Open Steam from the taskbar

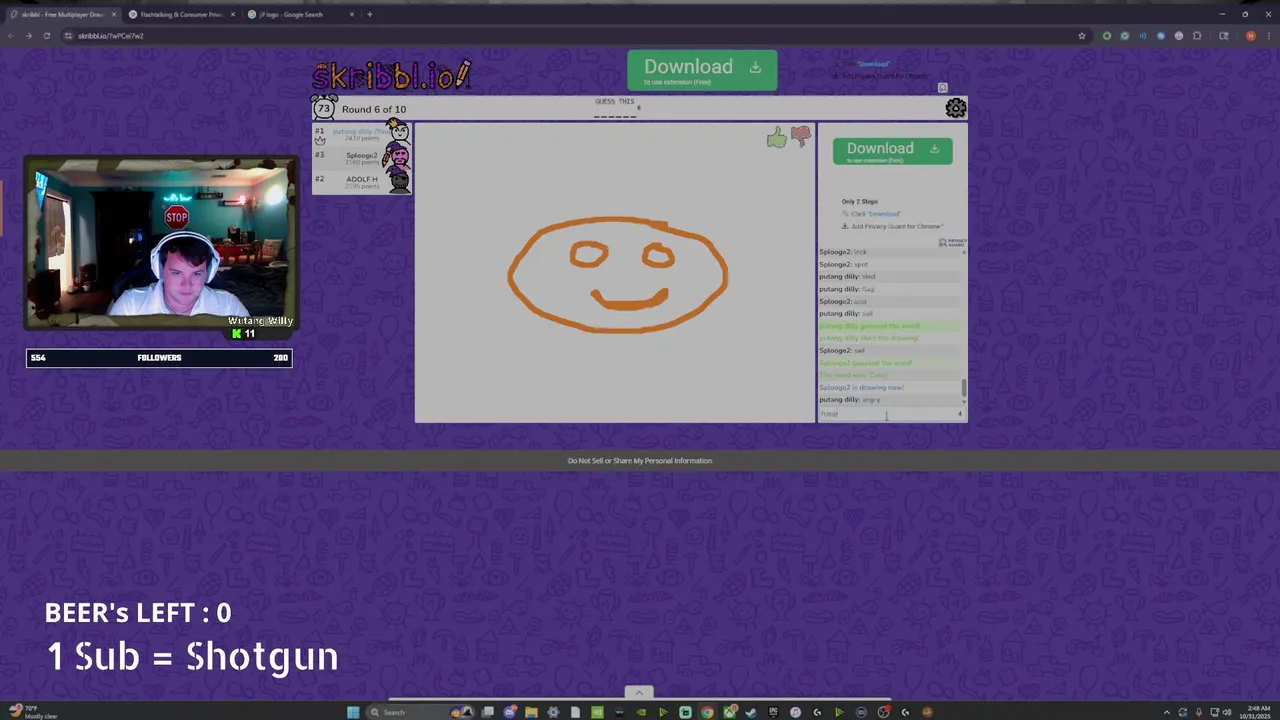pos(751,712)
